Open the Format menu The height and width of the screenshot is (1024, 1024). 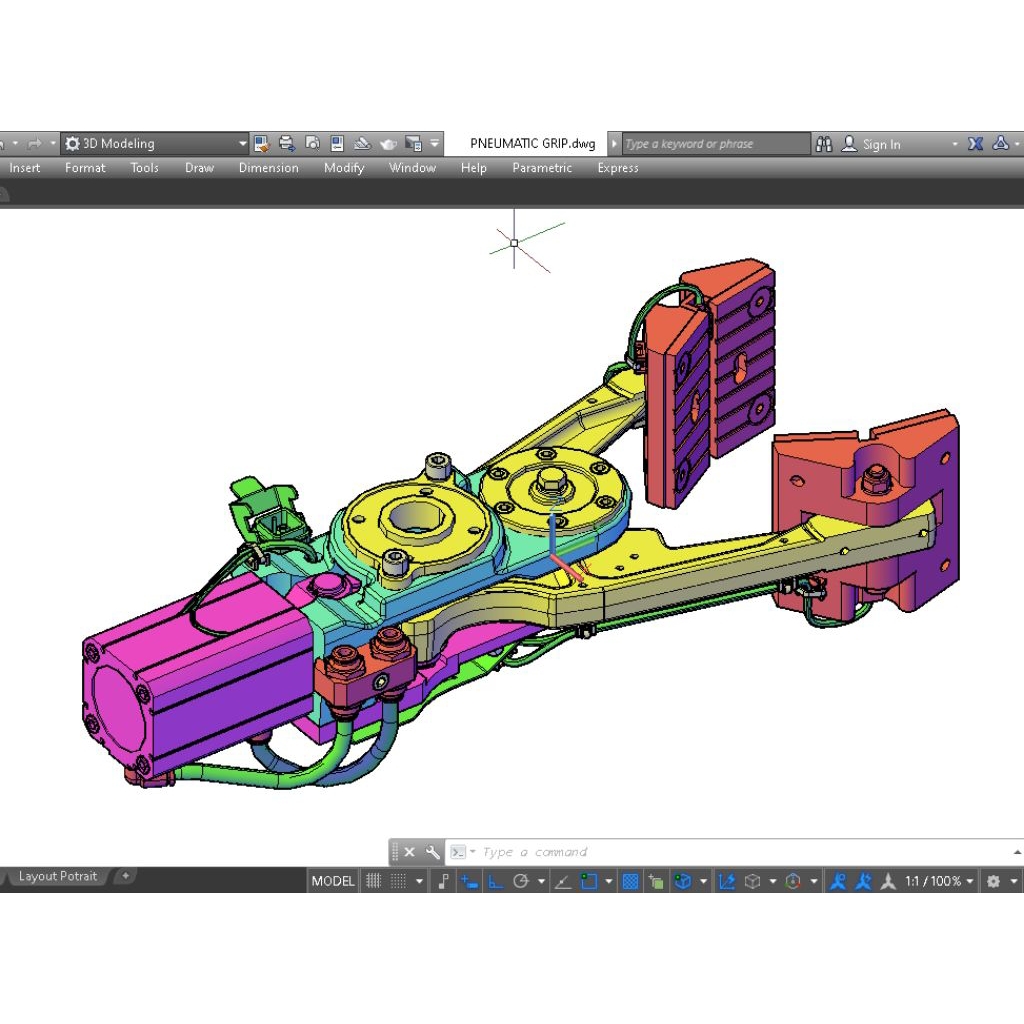click(x=85, y=168)
